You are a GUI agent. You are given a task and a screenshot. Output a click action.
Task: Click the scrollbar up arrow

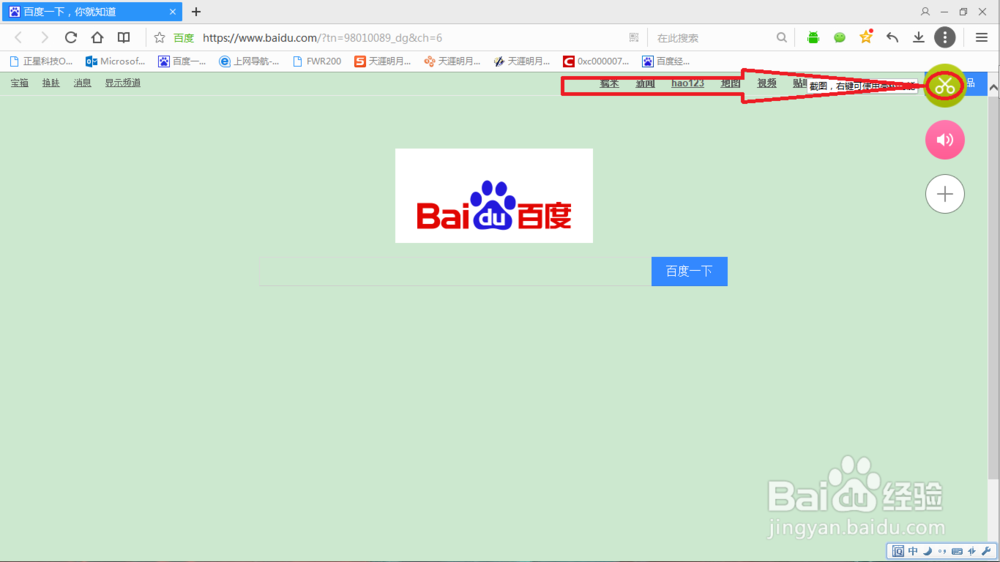[994, 89]
